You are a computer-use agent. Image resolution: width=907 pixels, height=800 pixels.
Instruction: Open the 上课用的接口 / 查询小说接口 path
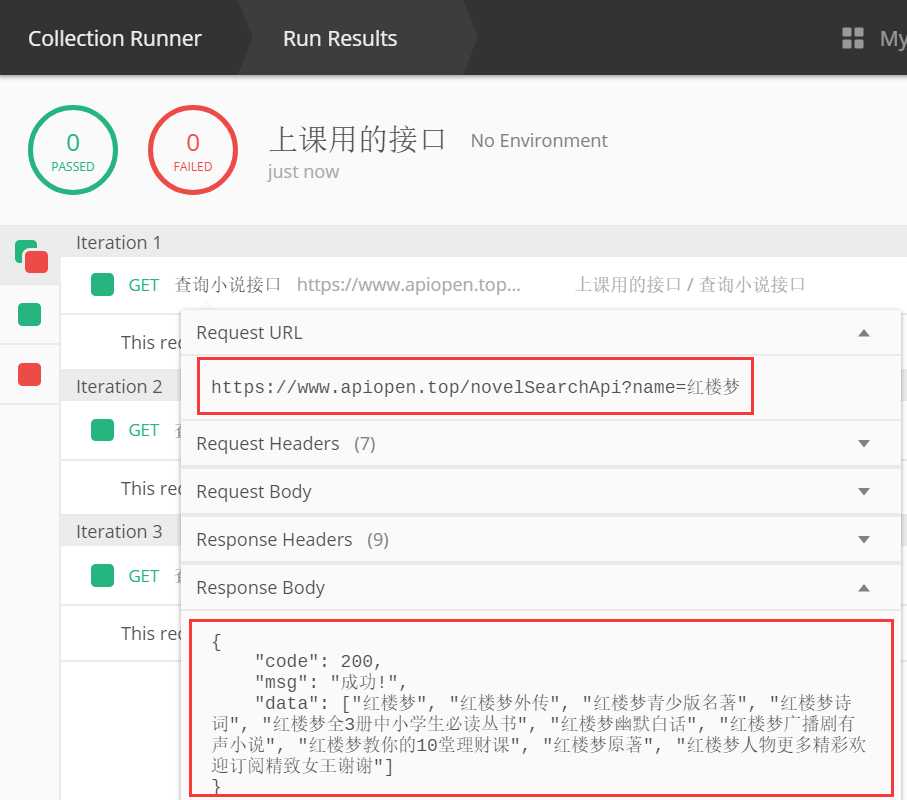click(690, 285)
